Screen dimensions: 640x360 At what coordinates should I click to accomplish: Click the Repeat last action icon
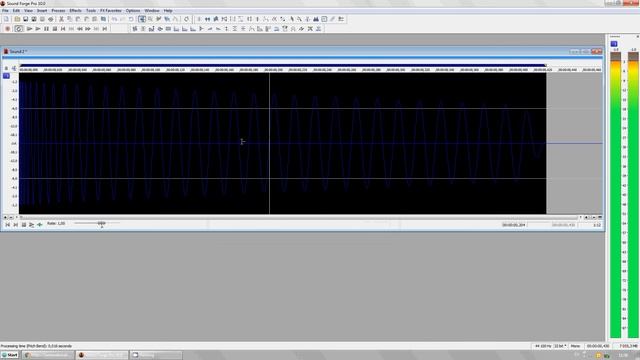pos(131,19)
